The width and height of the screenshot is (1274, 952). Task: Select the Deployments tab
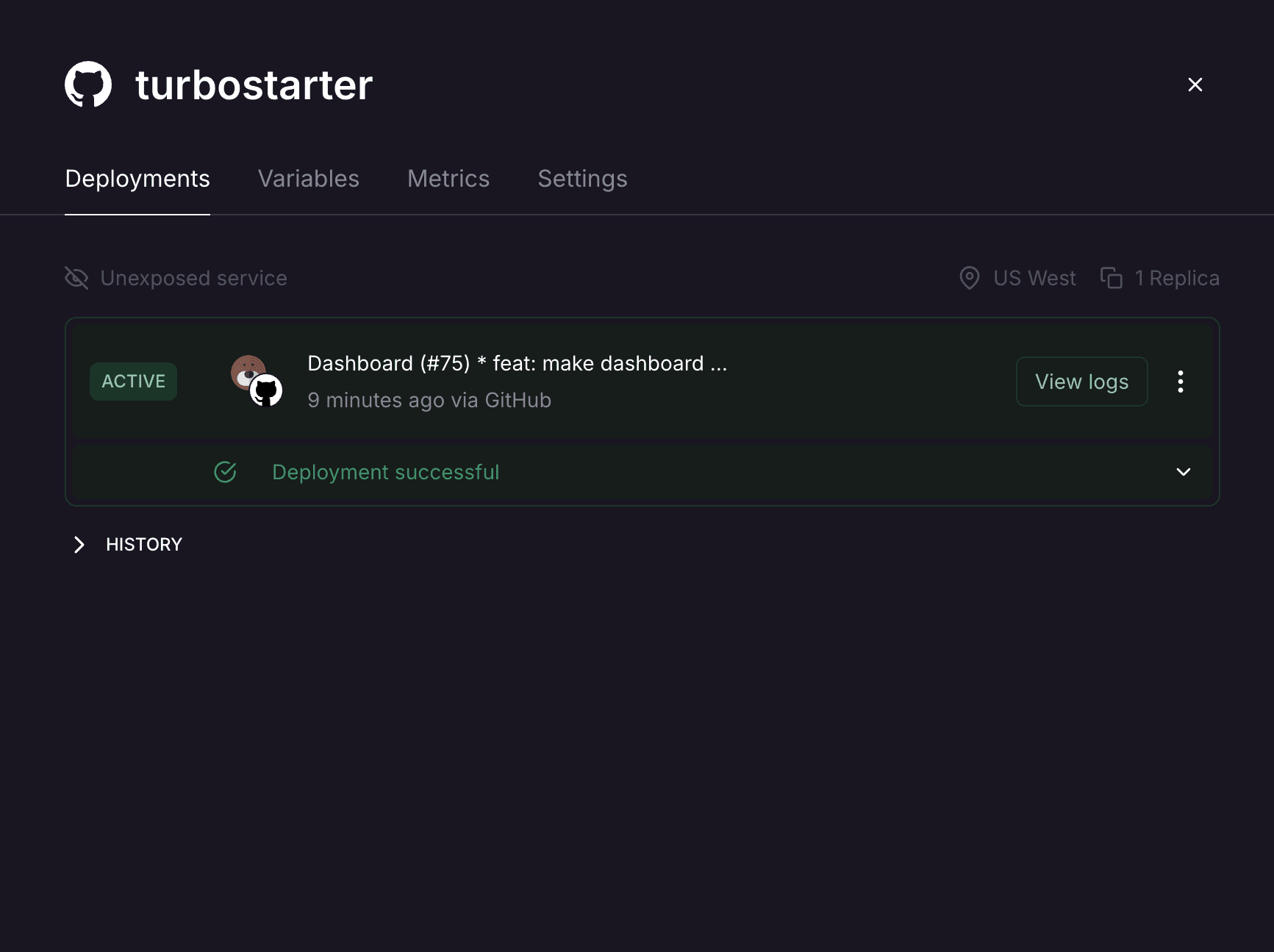pos(137,179)
